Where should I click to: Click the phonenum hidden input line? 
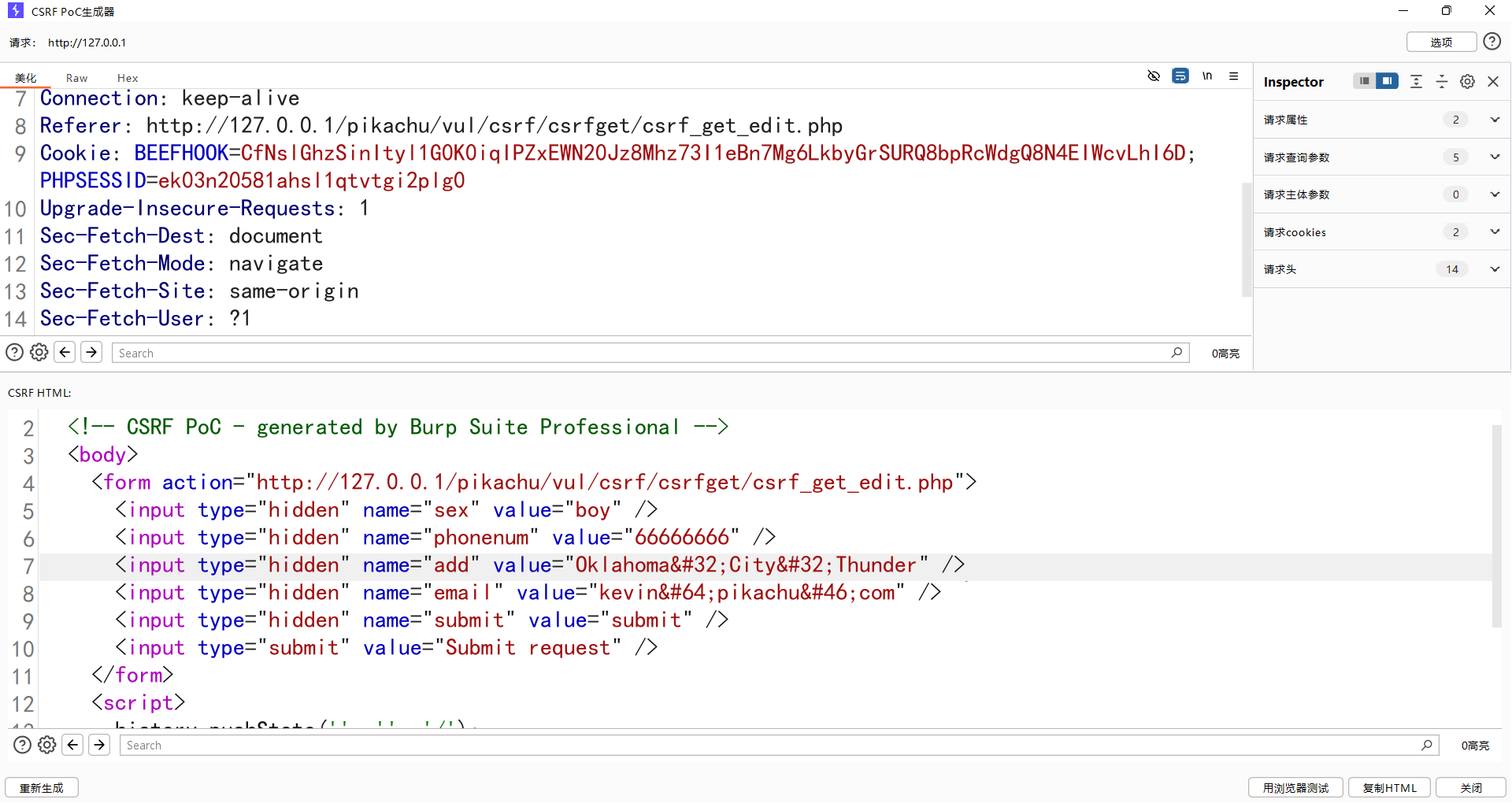click(x=446, y=538)
